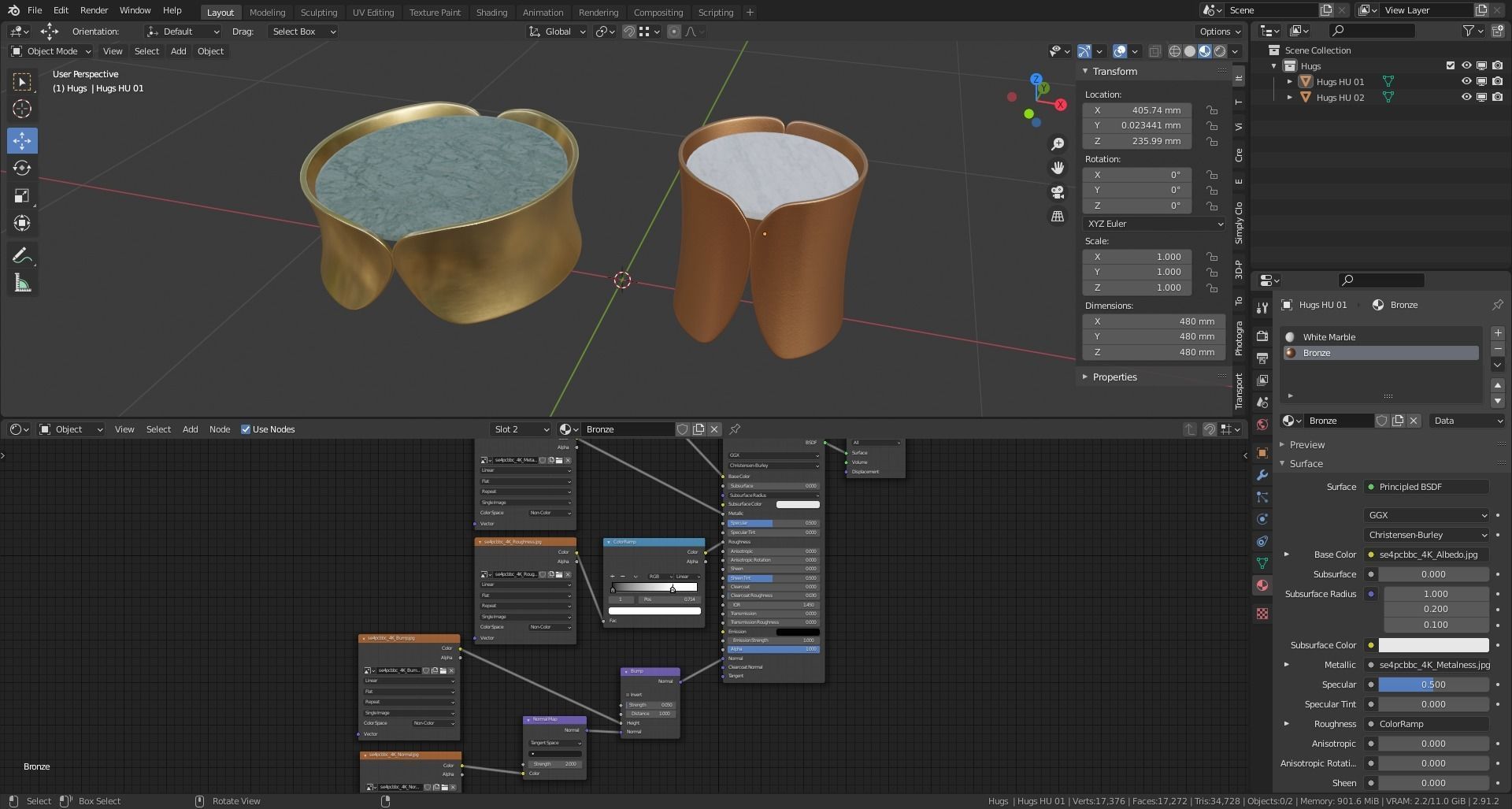Open the Global transform orientation dropdown

[x=558, y=32]
